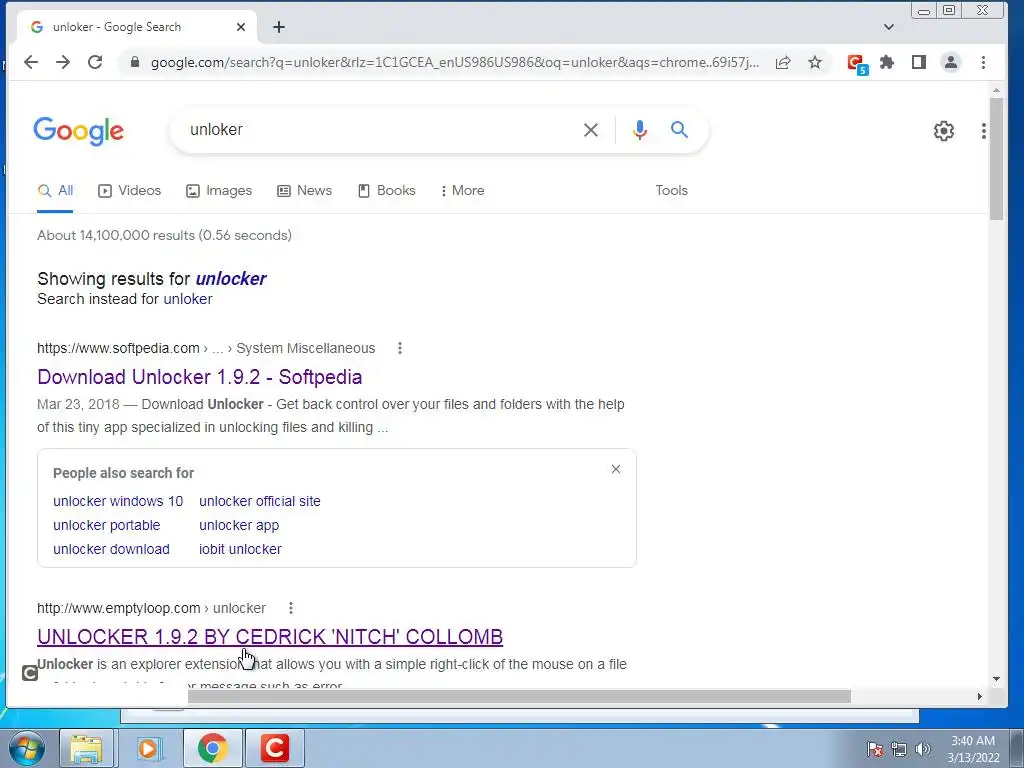
Task: Click the horizontal scrollbar thumb
Action: pos(519,697)
